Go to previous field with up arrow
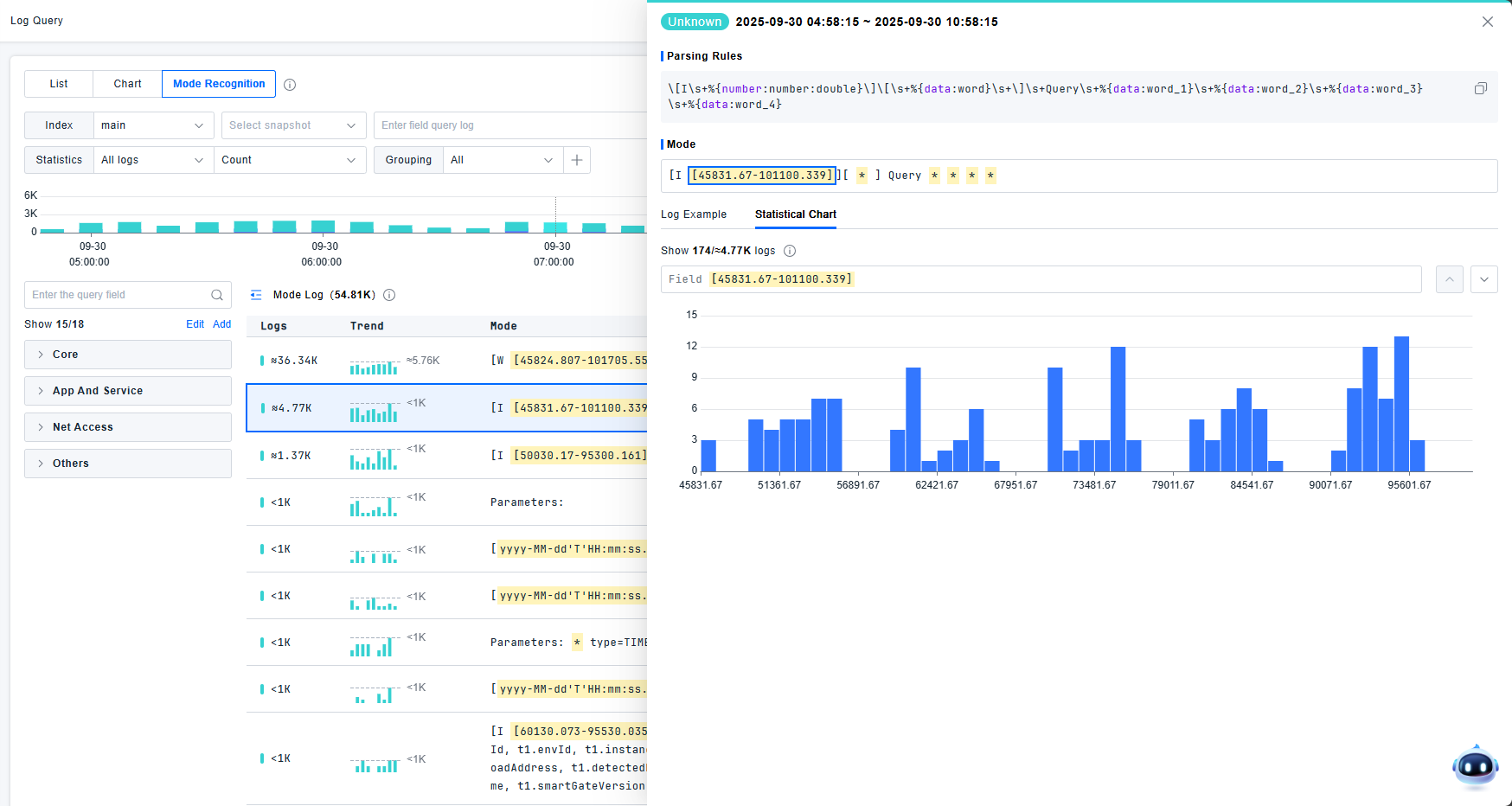Image resolution: width=1512 pixels, height=806 pixels. [x=1449, y=279]
